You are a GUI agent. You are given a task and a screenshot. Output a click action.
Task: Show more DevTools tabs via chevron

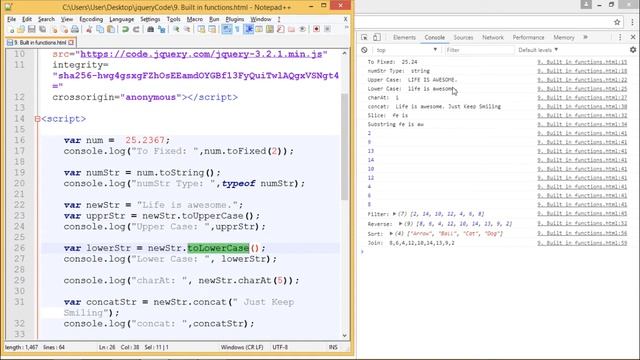pyautogui.click(x=585, y=37)
